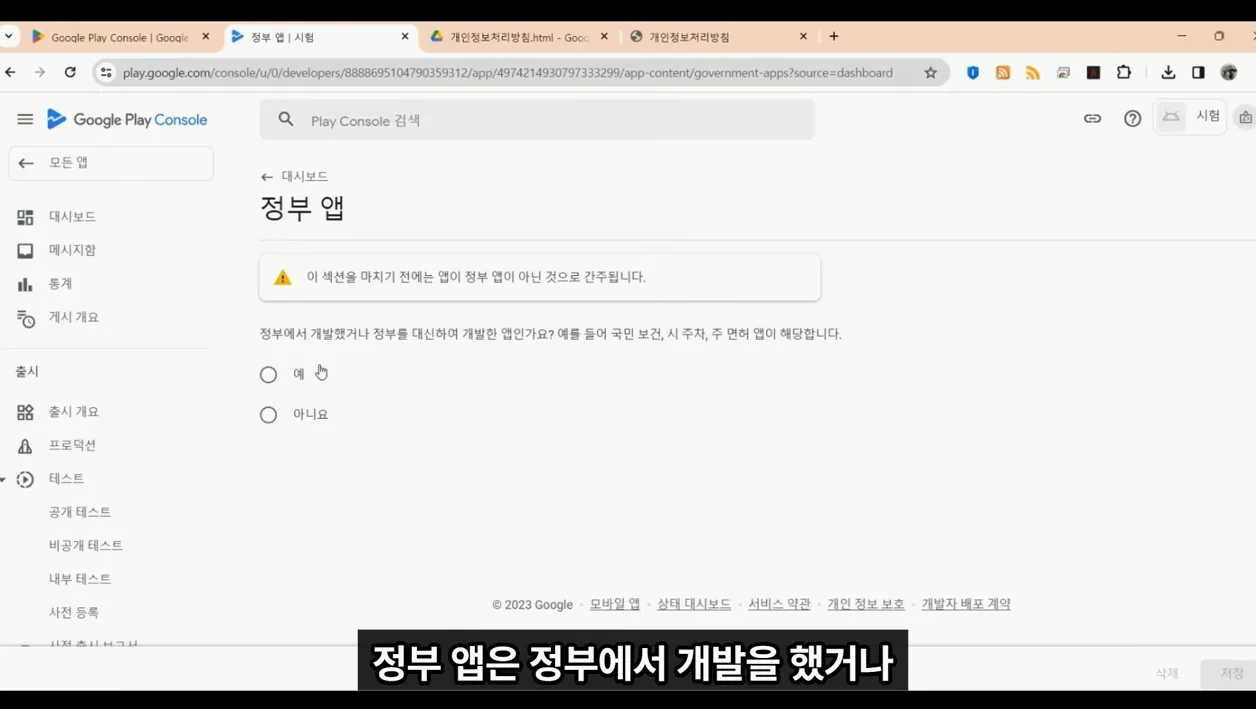
Task: Click the dark red square extension icon
Action: pyautogui.click(x=1094, y=72)
